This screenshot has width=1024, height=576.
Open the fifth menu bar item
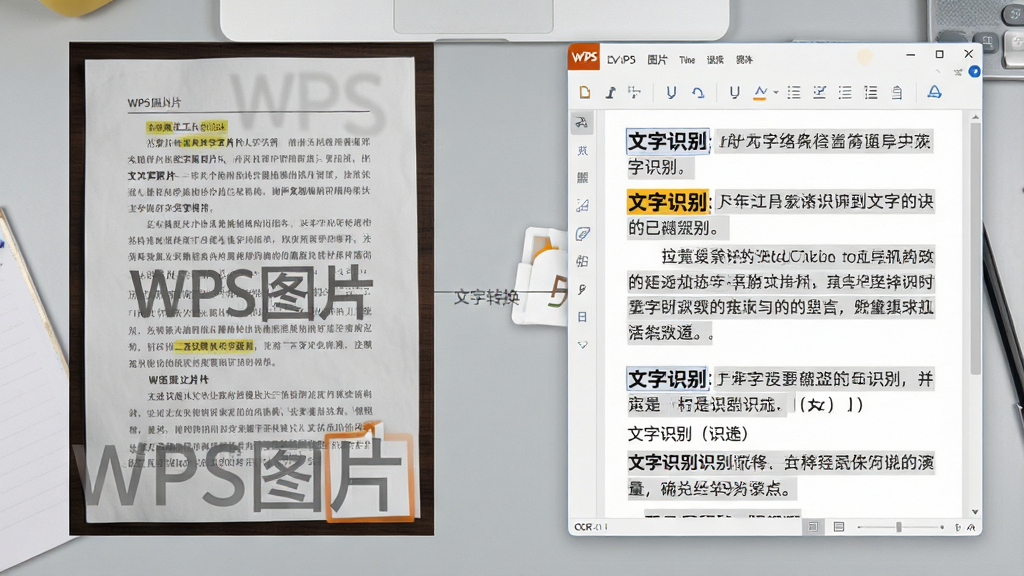[x=744, y=60]
